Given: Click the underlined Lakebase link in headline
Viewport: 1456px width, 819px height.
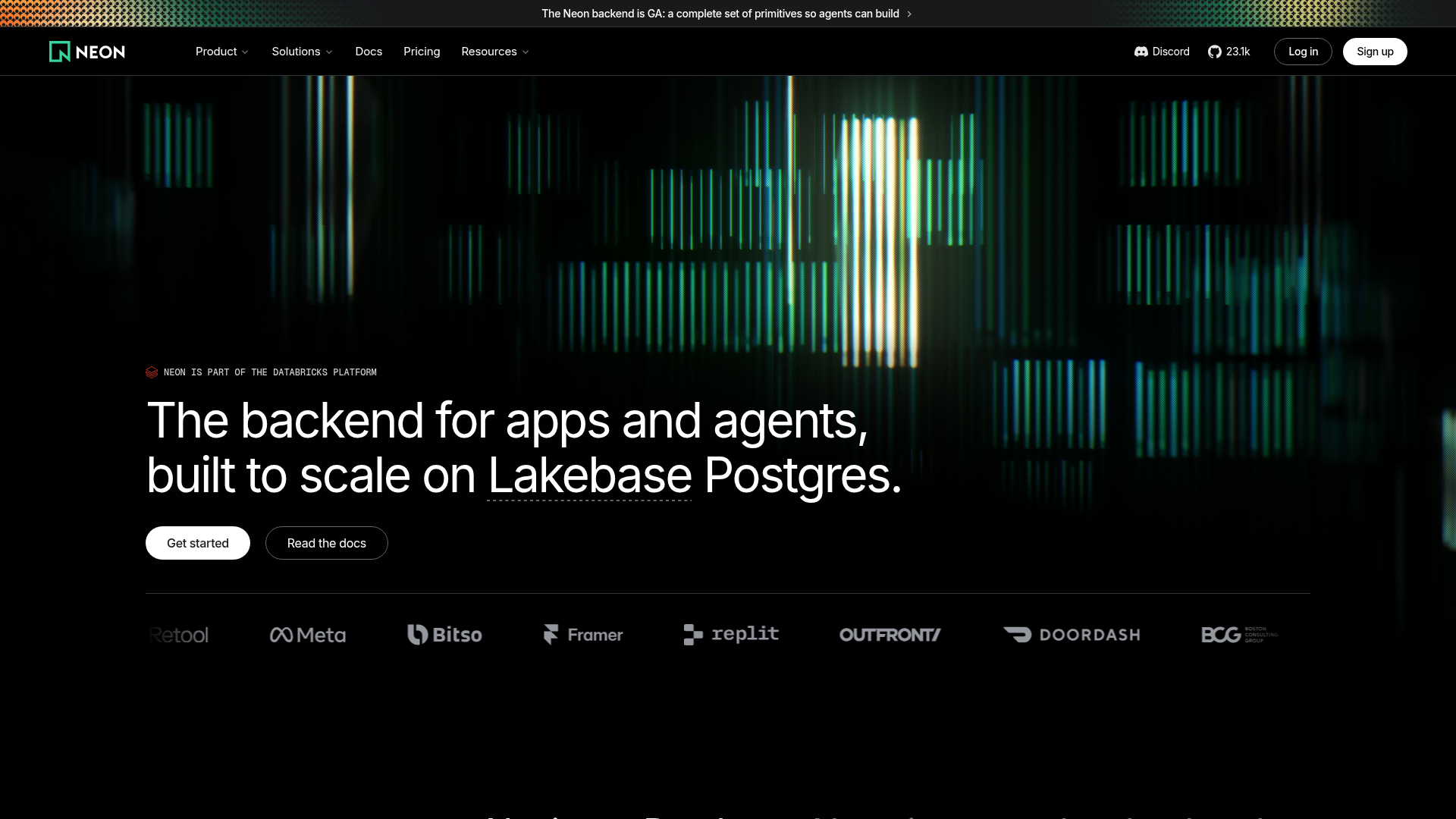Looking at the screenshot, I should coord(589,475).
